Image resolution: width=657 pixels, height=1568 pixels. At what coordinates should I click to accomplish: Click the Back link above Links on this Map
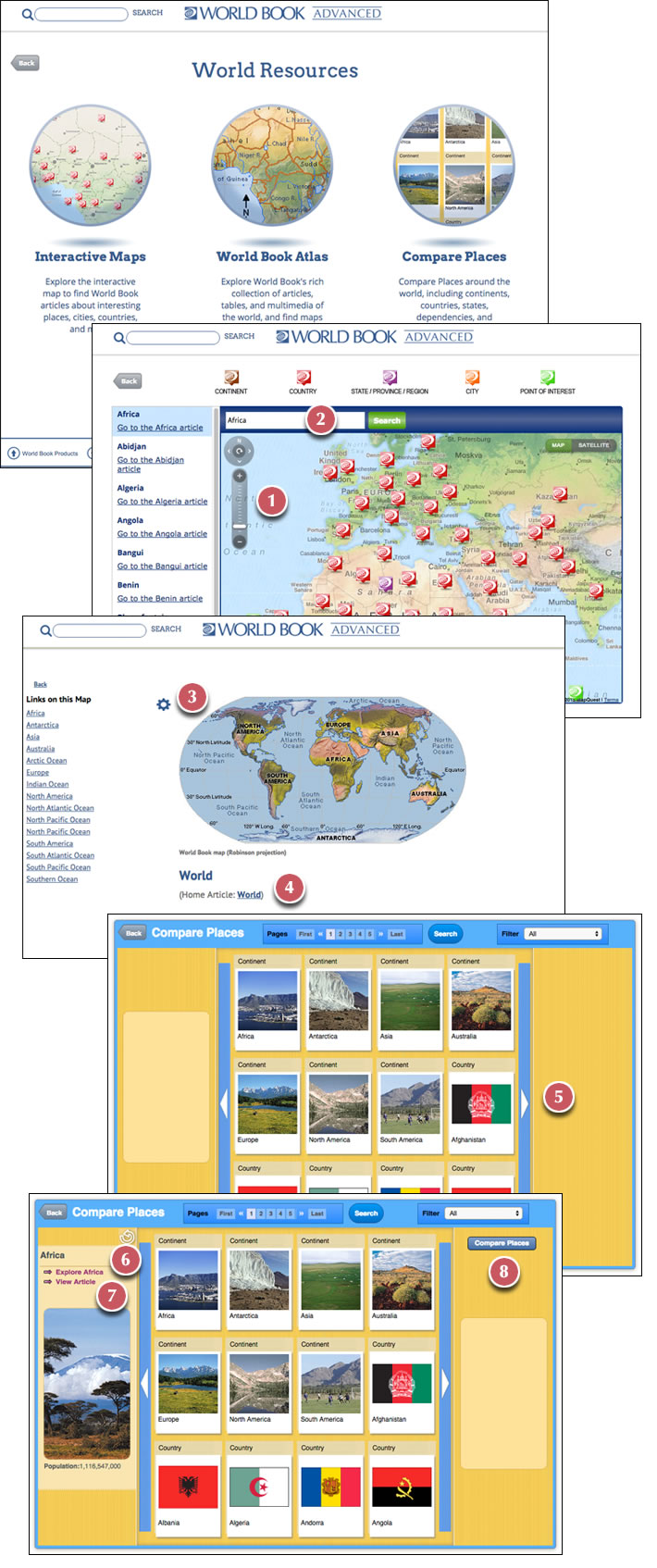click(41, 684)
